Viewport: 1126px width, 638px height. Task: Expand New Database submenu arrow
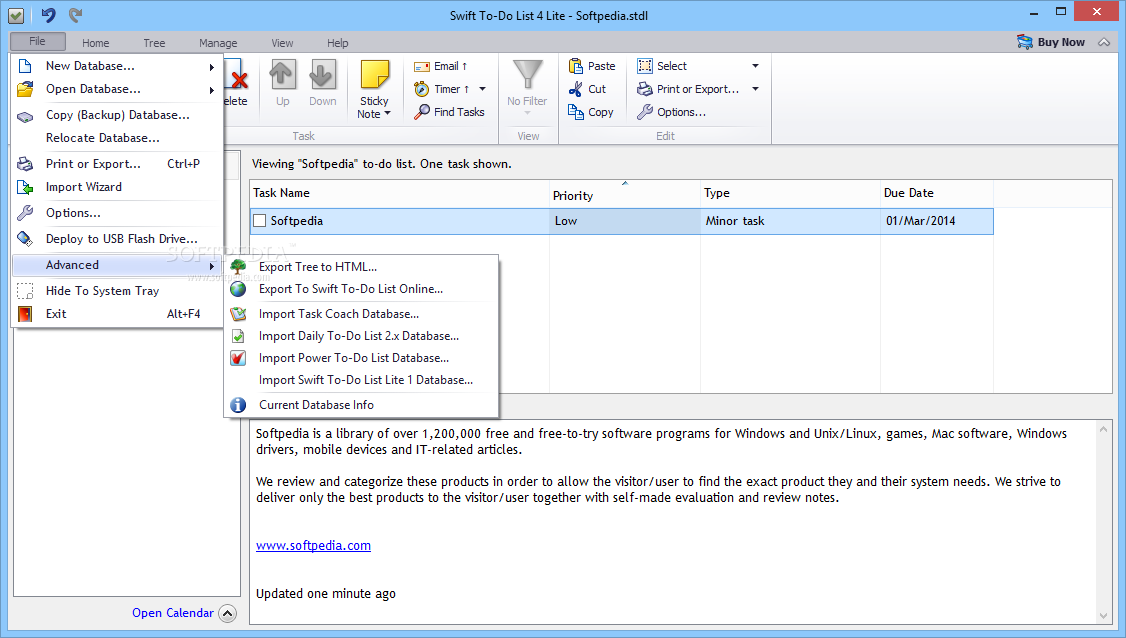pos(211,67)
